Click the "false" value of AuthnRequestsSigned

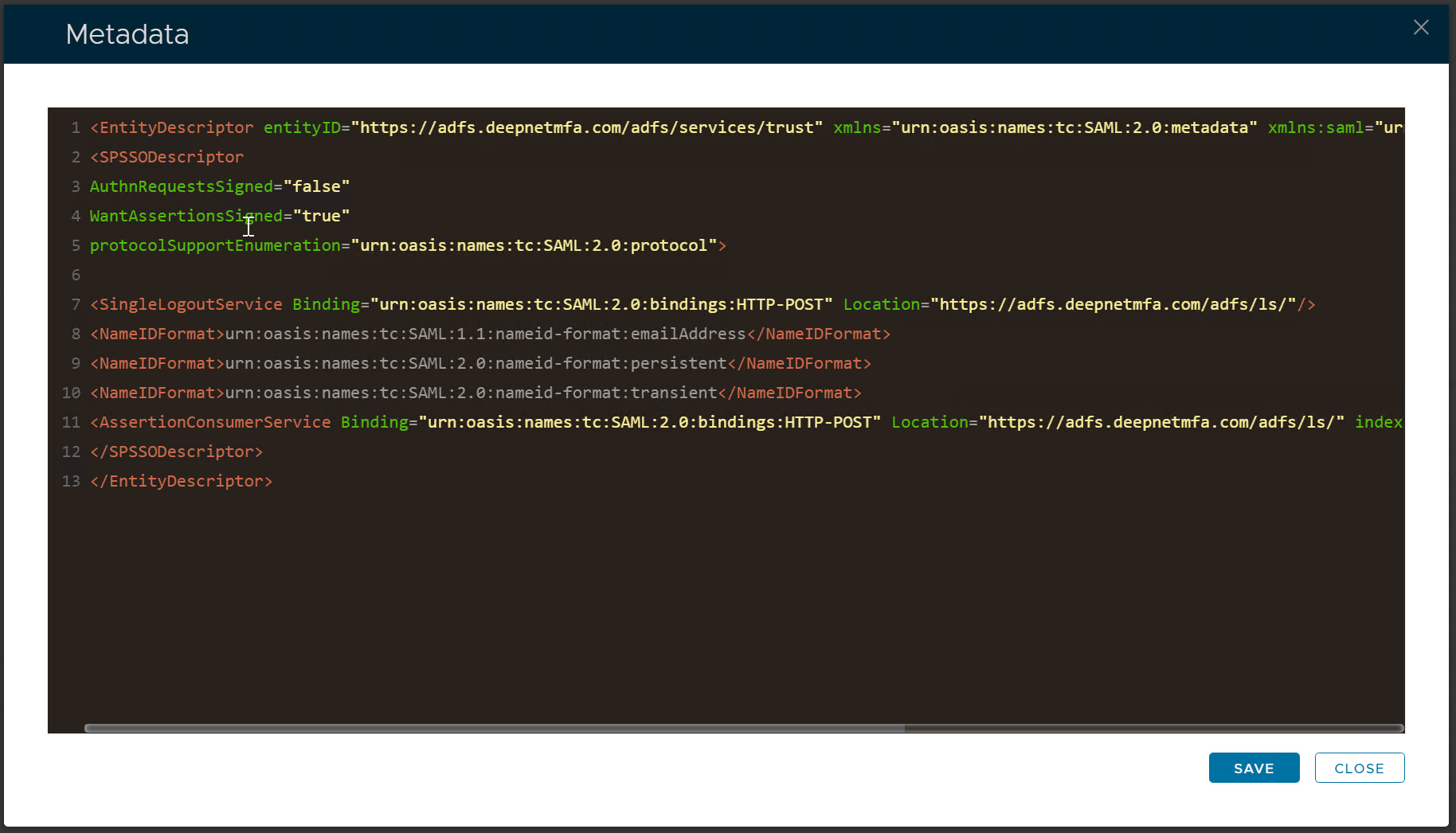[x=316, y=186]
